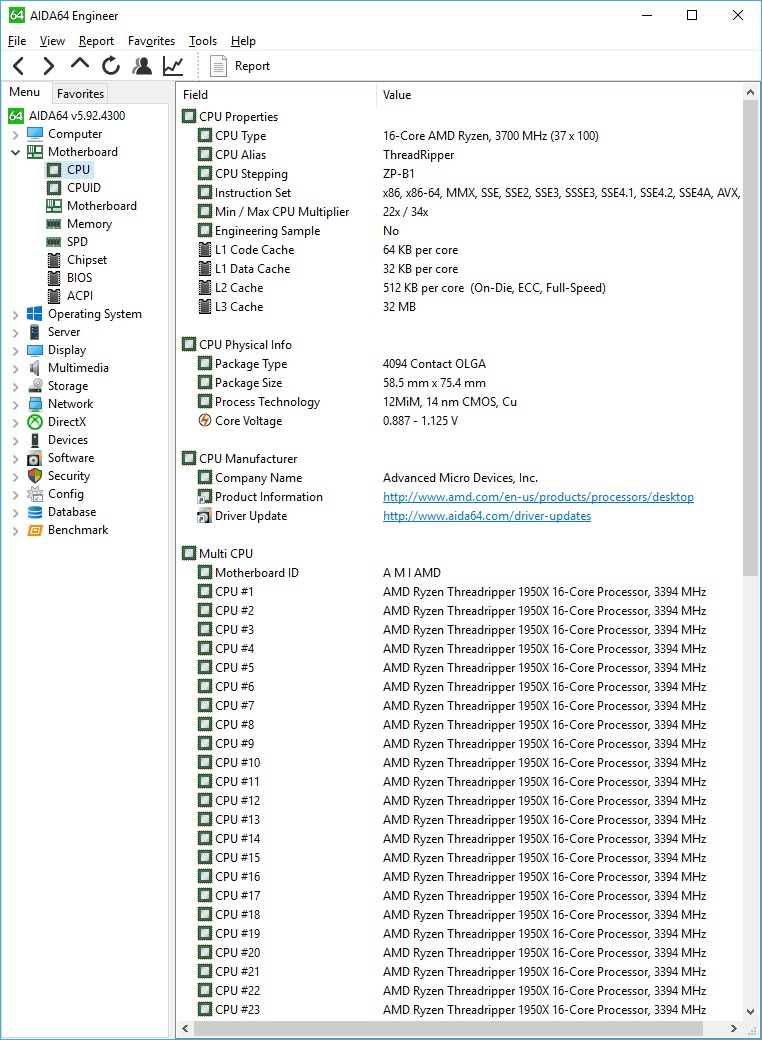Open the File menu
Image resolution: width=762 pixels, height=1040 pixels.
click(17, 40)
